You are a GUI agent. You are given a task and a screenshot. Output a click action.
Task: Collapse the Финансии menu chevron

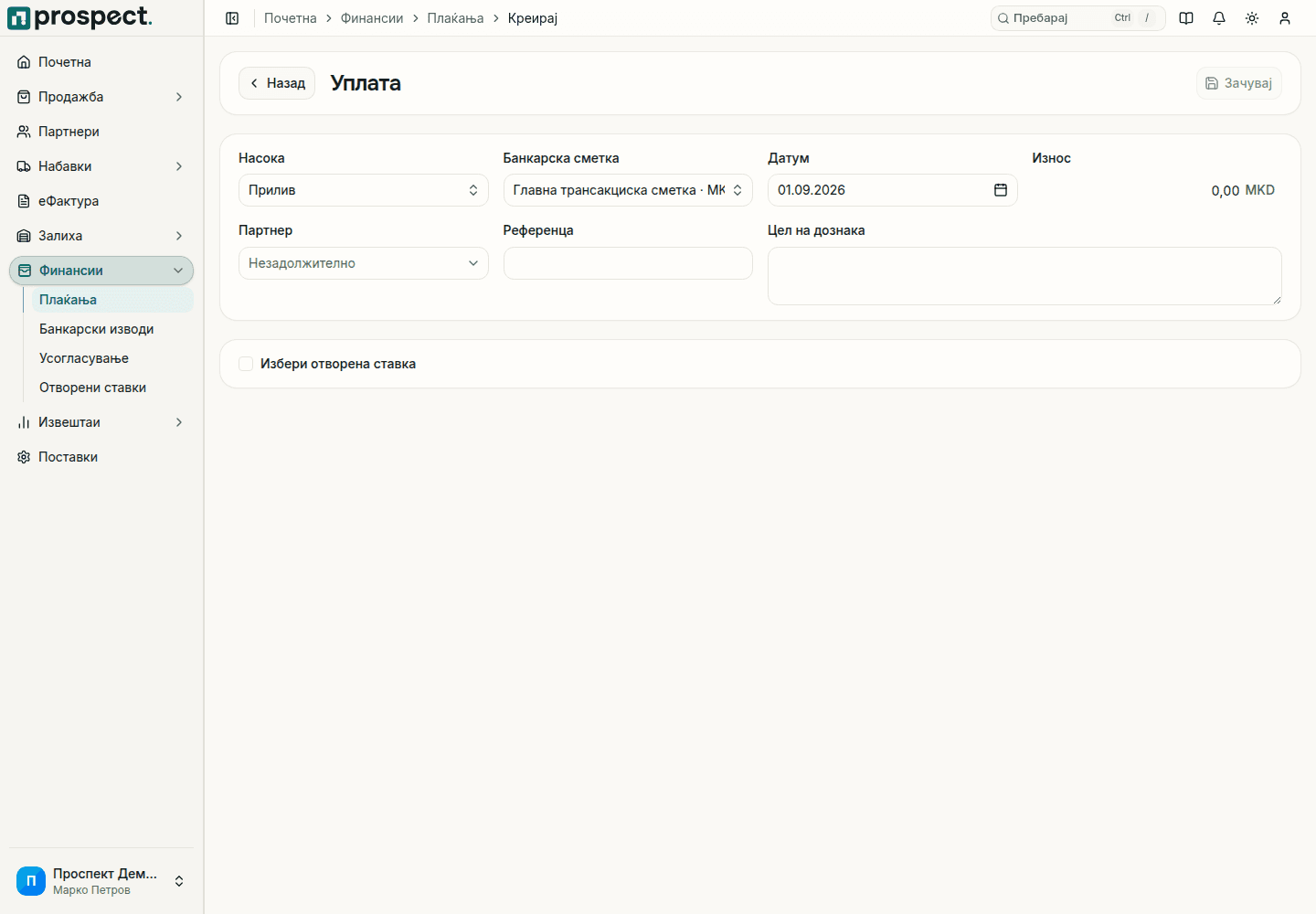point(178,271)
